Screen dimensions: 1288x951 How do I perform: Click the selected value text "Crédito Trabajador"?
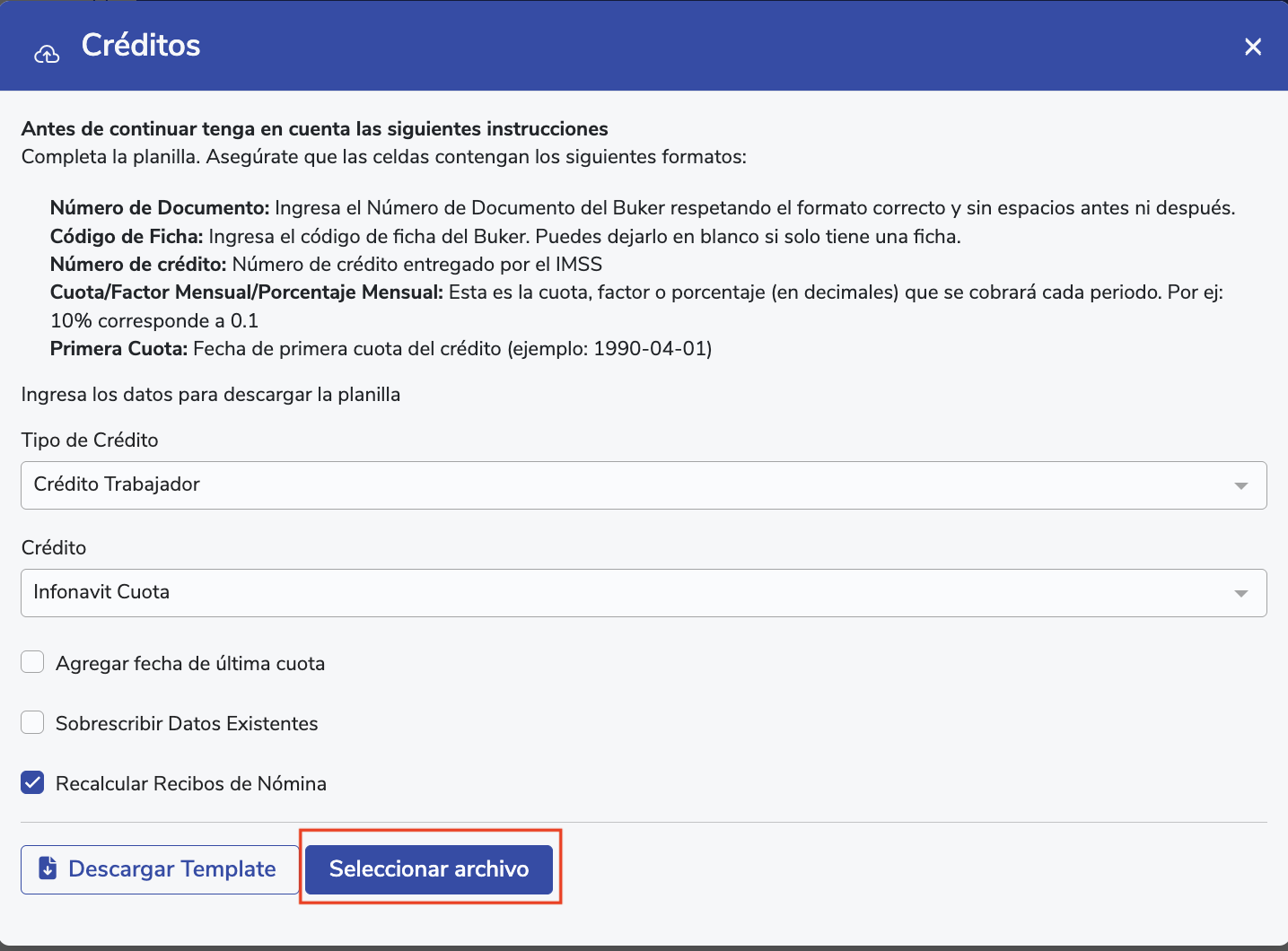coord(117,484)
